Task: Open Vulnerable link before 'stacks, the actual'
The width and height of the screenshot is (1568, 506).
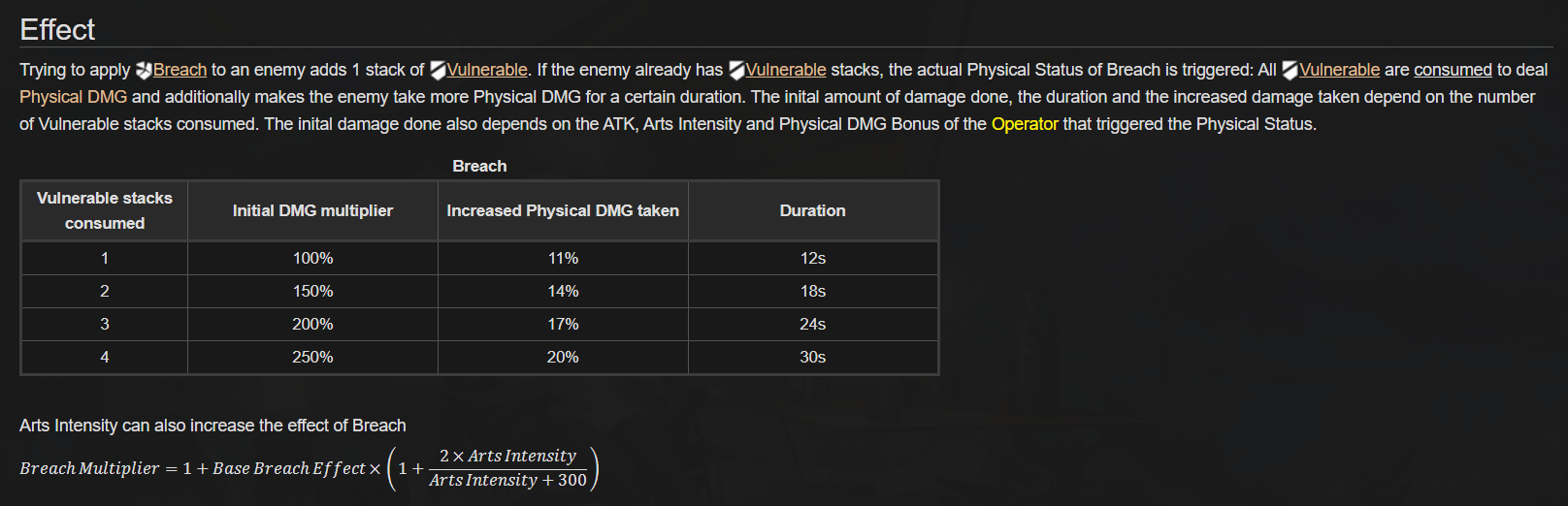Action: click(x=786, y=70)
